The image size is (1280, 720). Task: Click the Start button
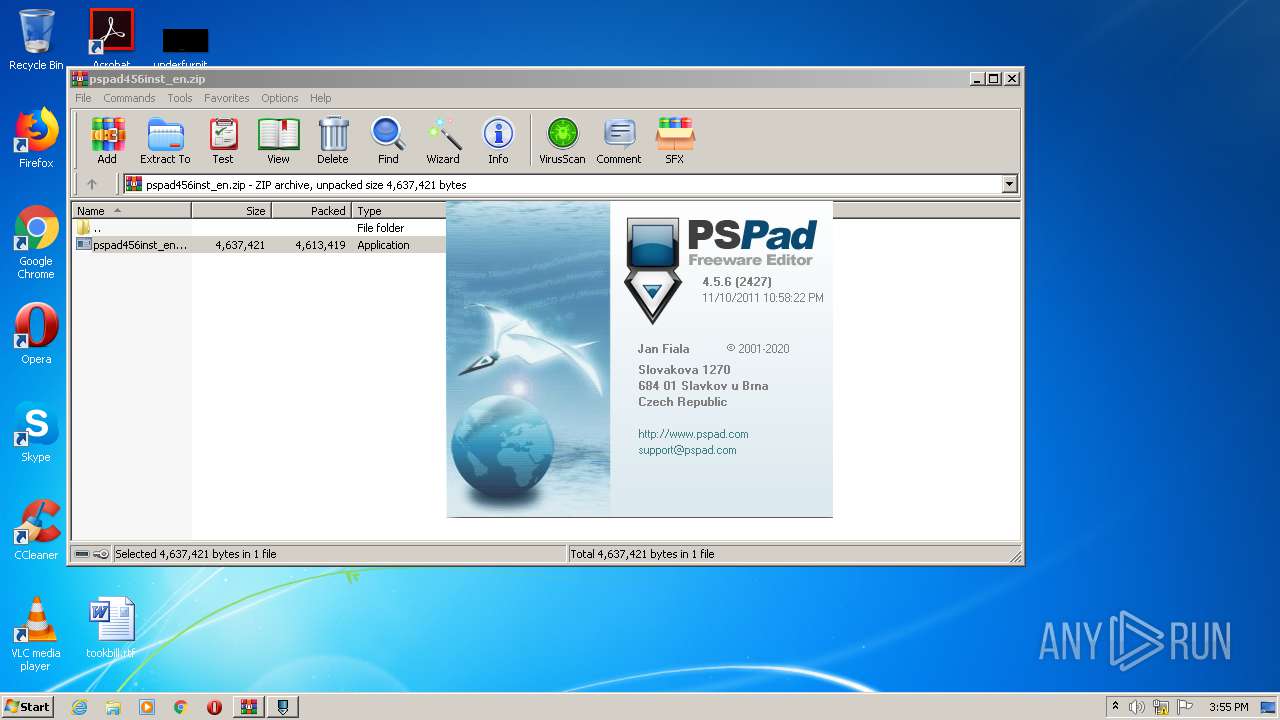[27, 707]
